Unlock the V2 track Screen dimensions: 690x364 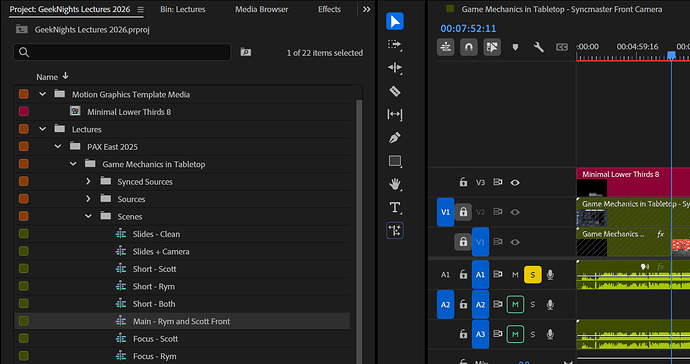[x=463, y=212]
